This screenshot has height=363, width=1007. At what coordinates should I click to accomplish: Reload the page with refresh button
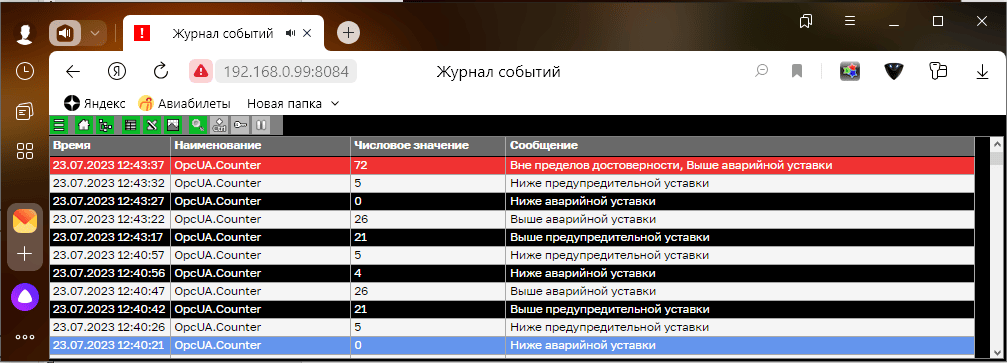pos(160,71)
